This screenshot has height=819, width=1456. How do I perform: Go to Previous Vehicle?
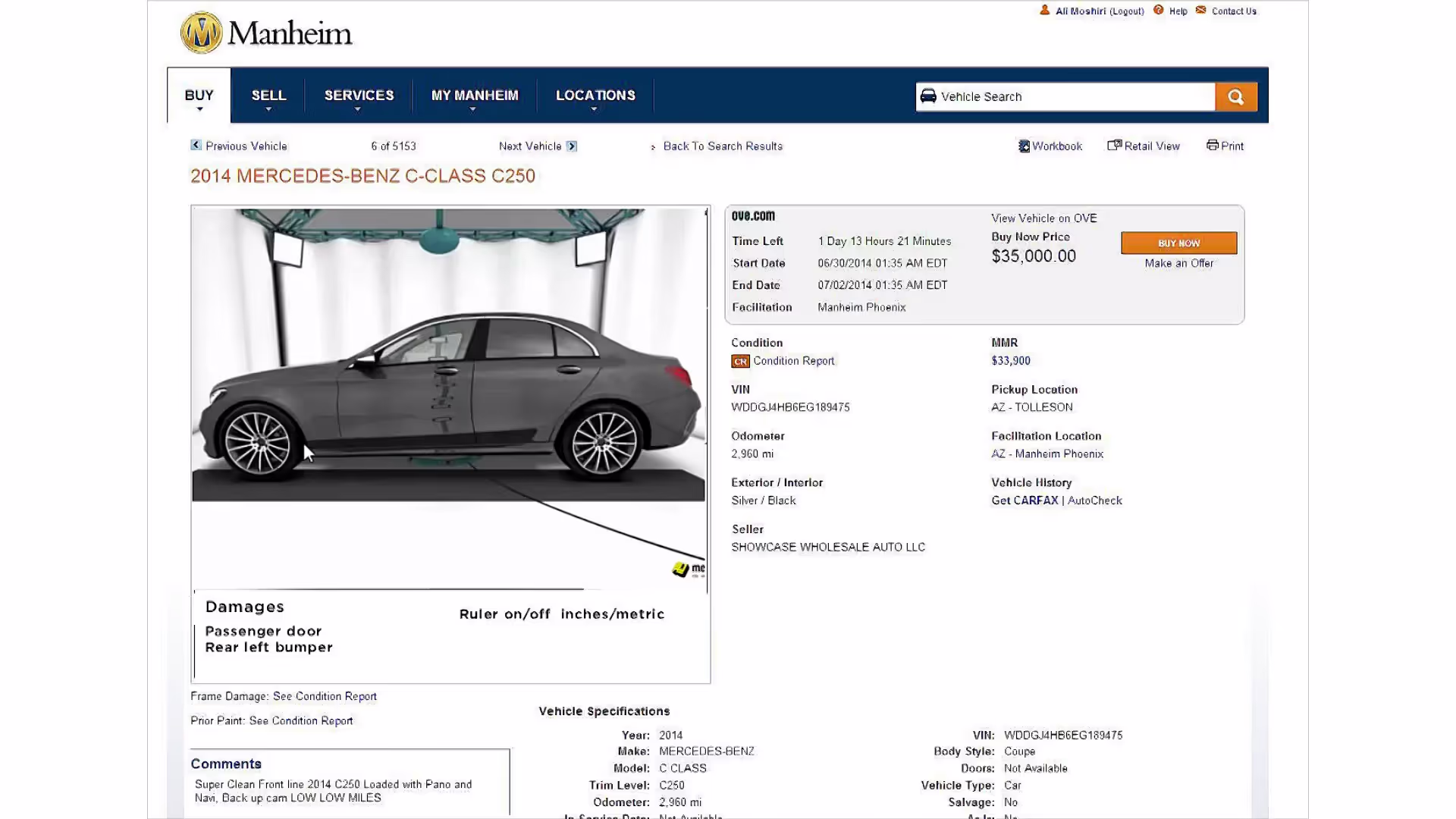(246, 146)
